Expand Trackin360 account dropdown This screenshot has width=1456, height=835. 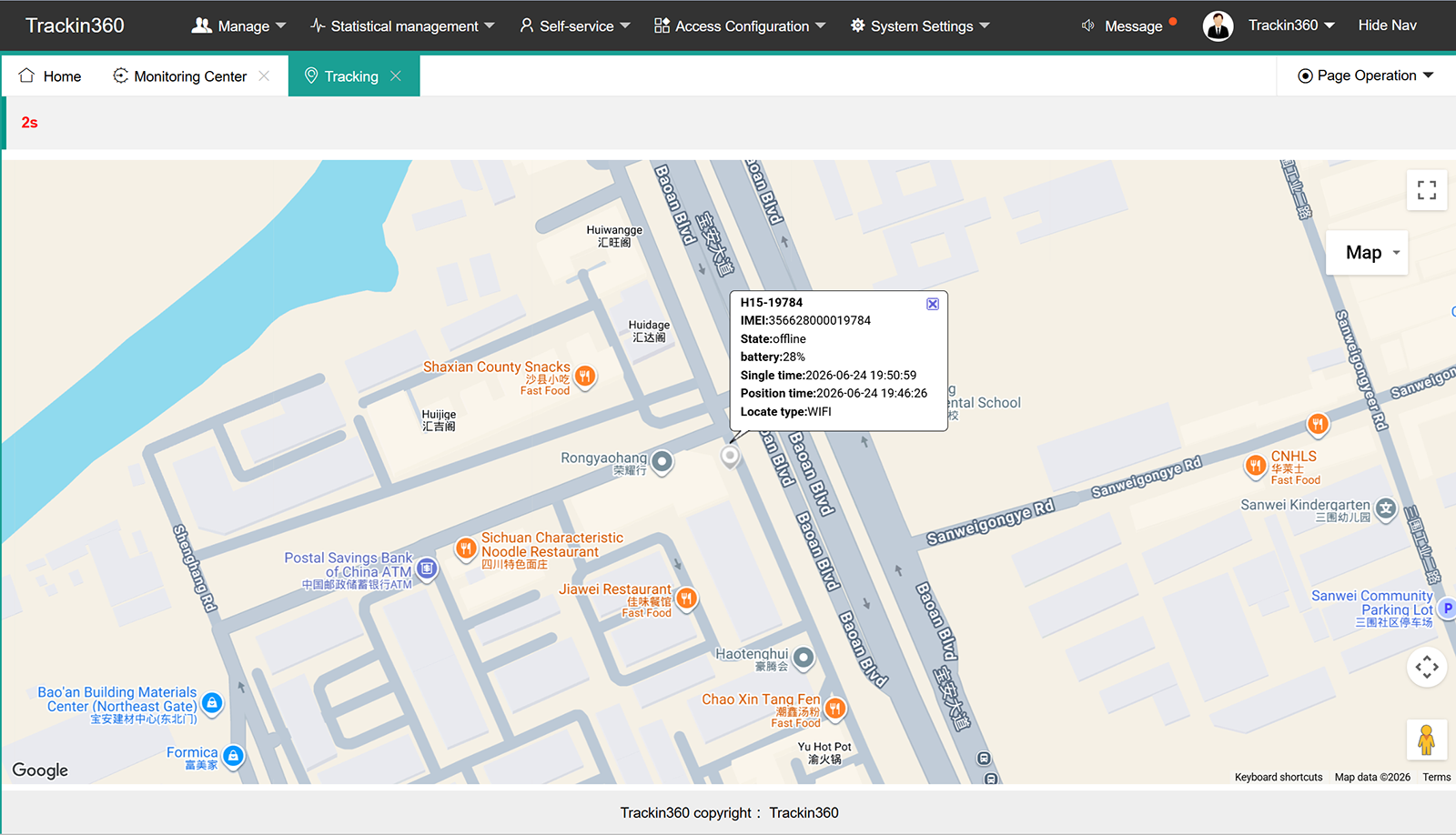point(1291,25)
